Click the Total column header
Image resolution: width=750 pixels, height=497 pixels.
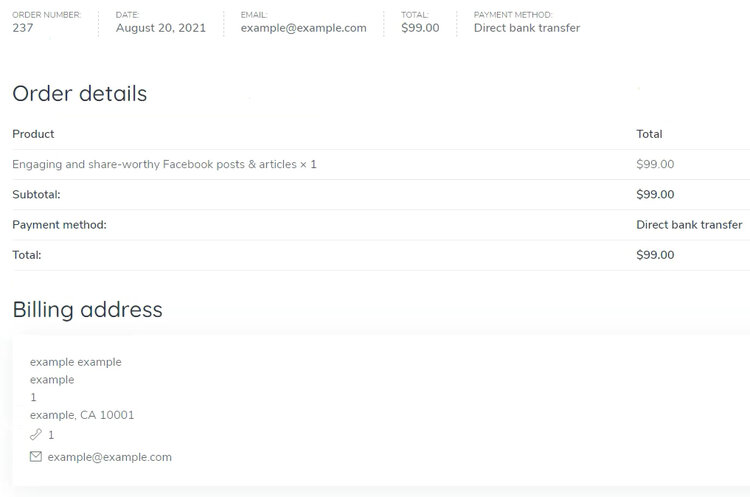click(649, 134)
